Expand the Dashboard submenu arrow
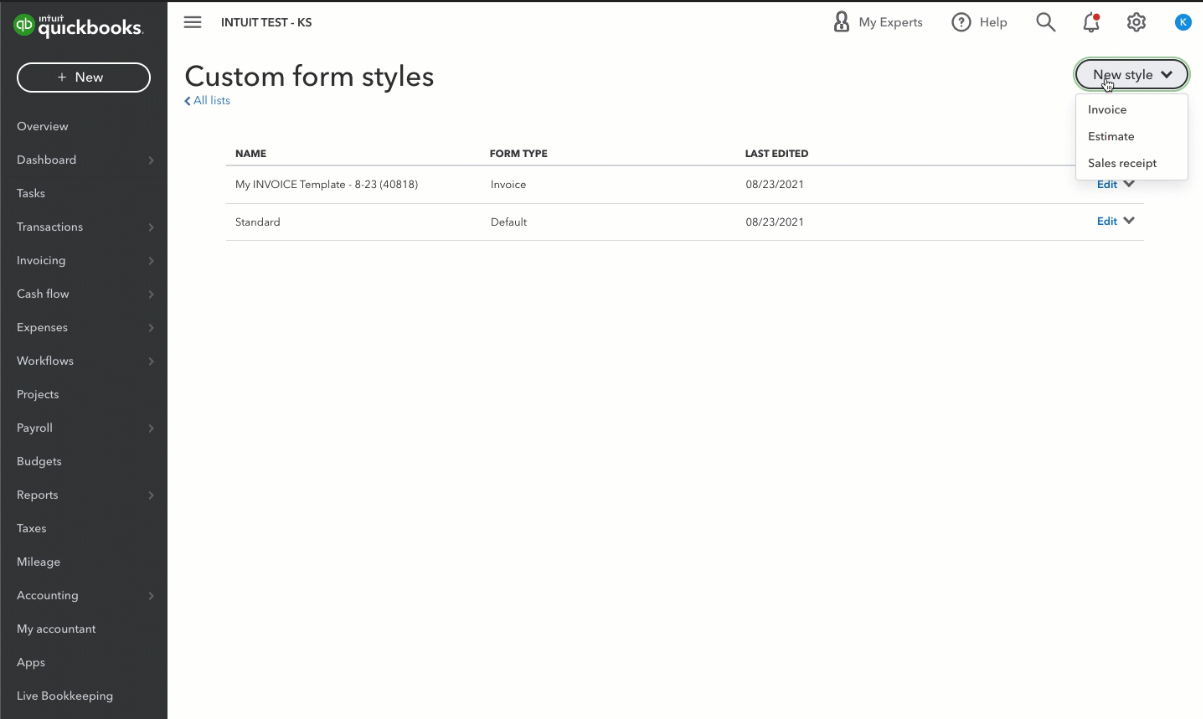The width and height of the screenshot is (1203, 719). point(151,160)
